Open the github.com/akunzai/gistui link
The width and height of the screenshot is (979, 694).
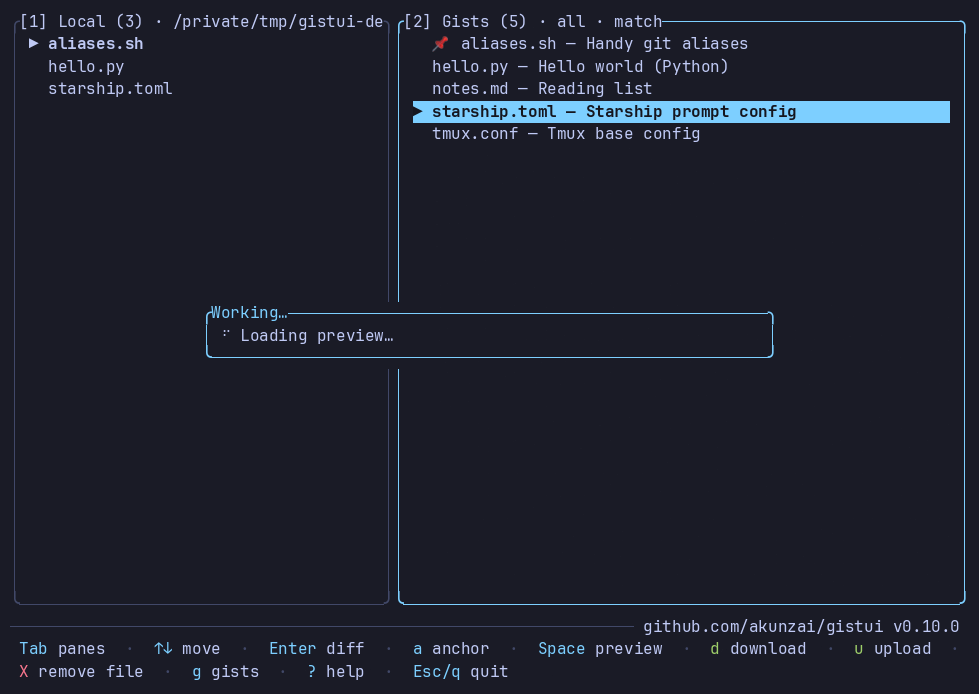pos(763,626)
